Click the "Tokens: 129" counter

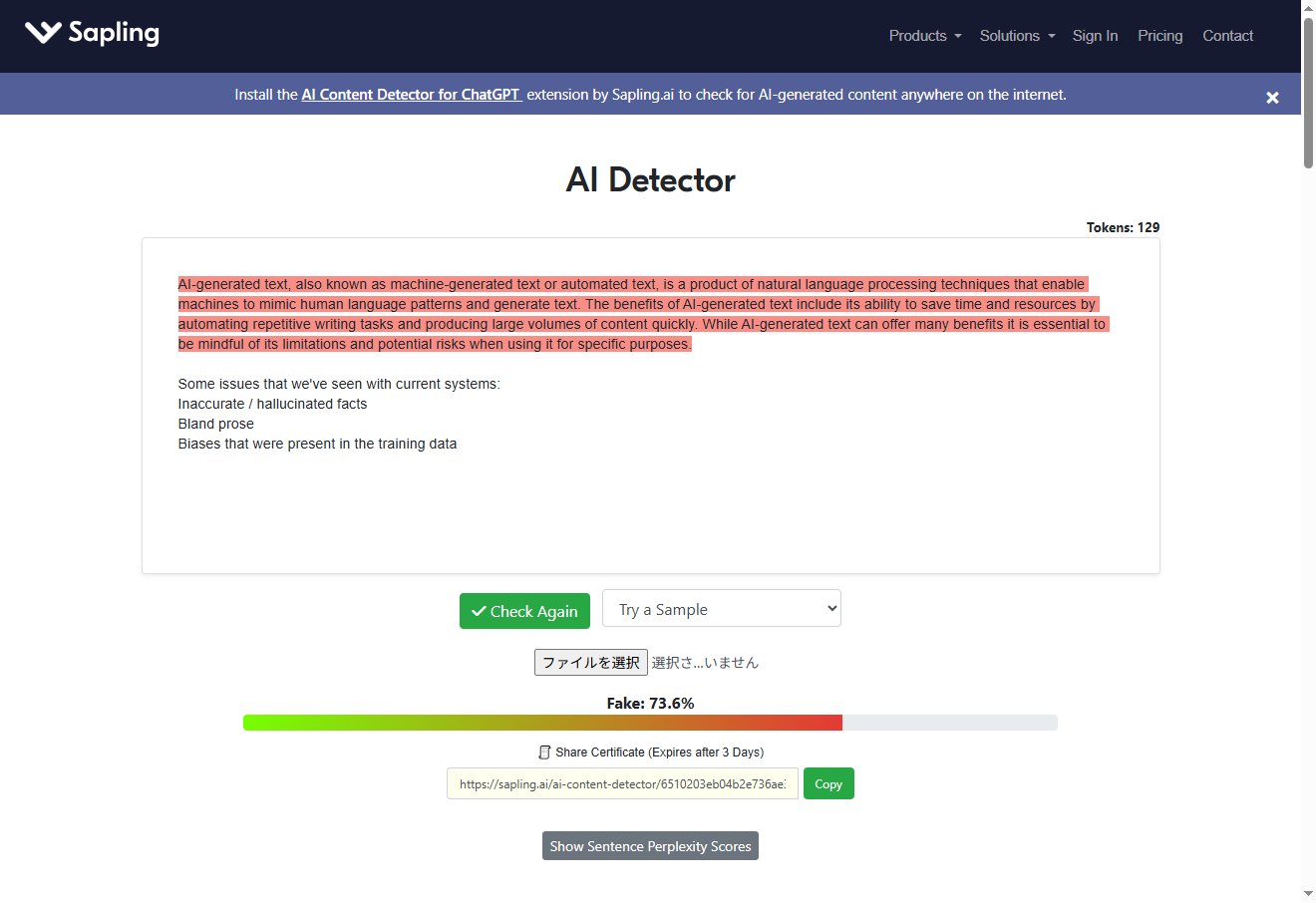(1123, 227)
